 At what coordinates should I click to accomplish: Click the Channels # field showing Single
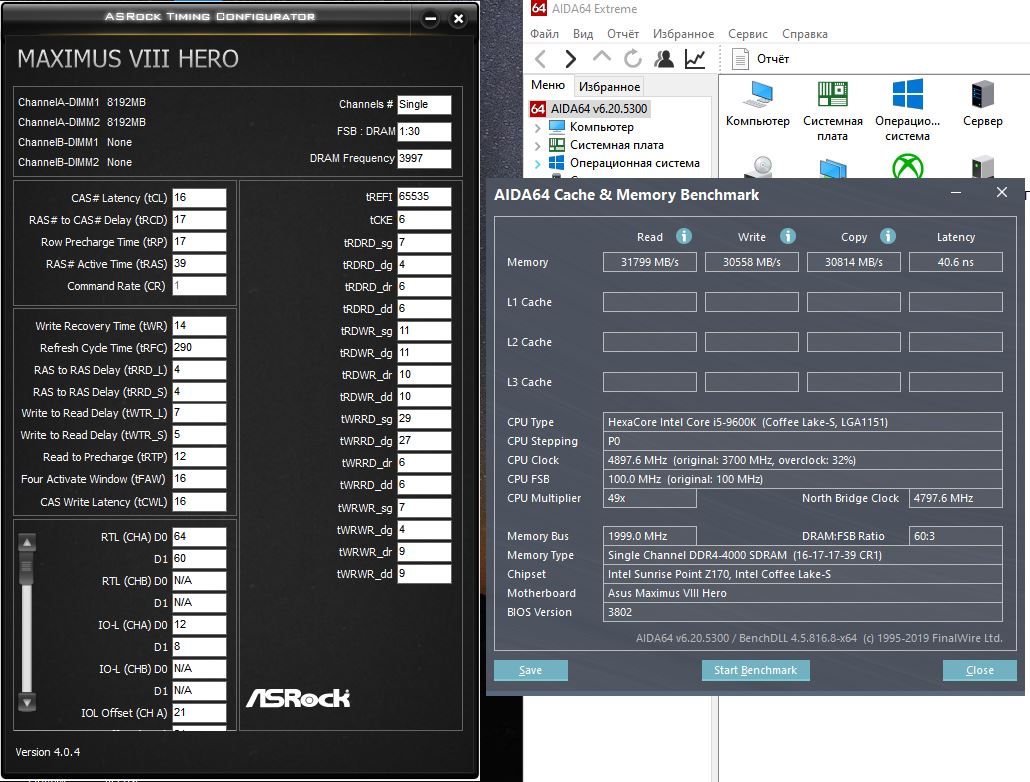pyautogui.click(x=424, y=104)
